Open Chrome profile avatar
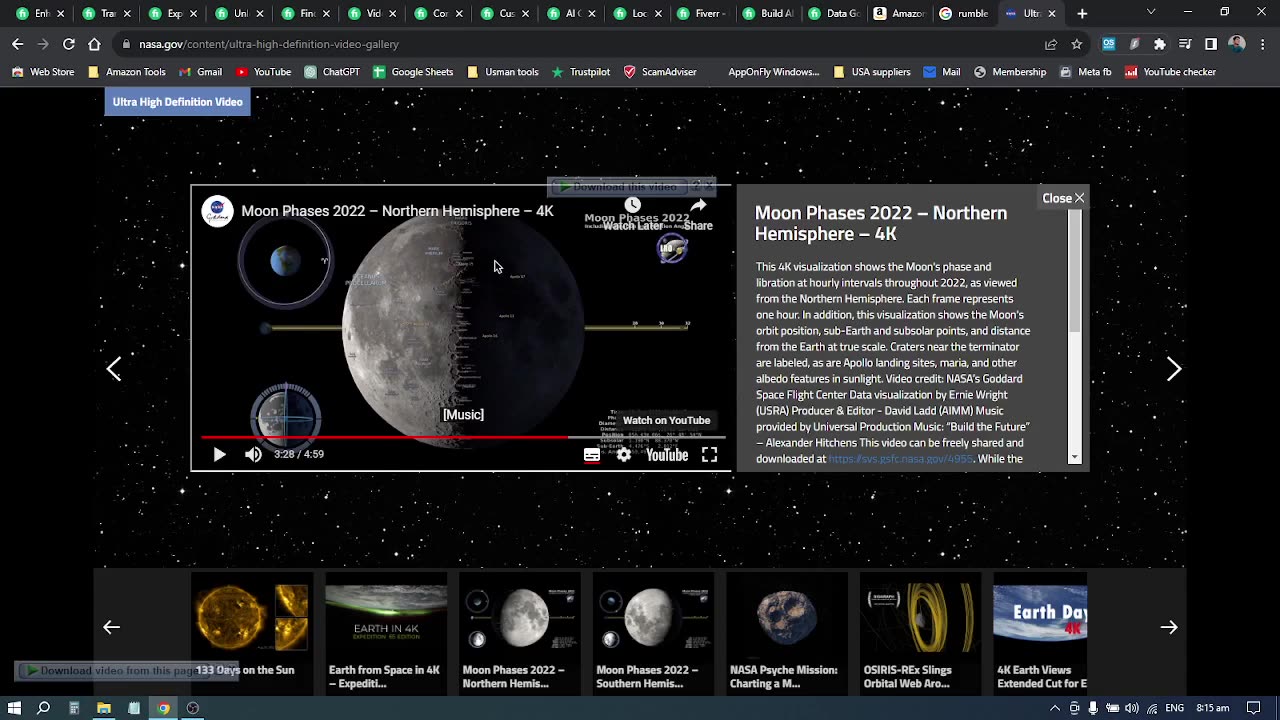This screenshot has width=1280, height=720. (x=1237, y=44)
